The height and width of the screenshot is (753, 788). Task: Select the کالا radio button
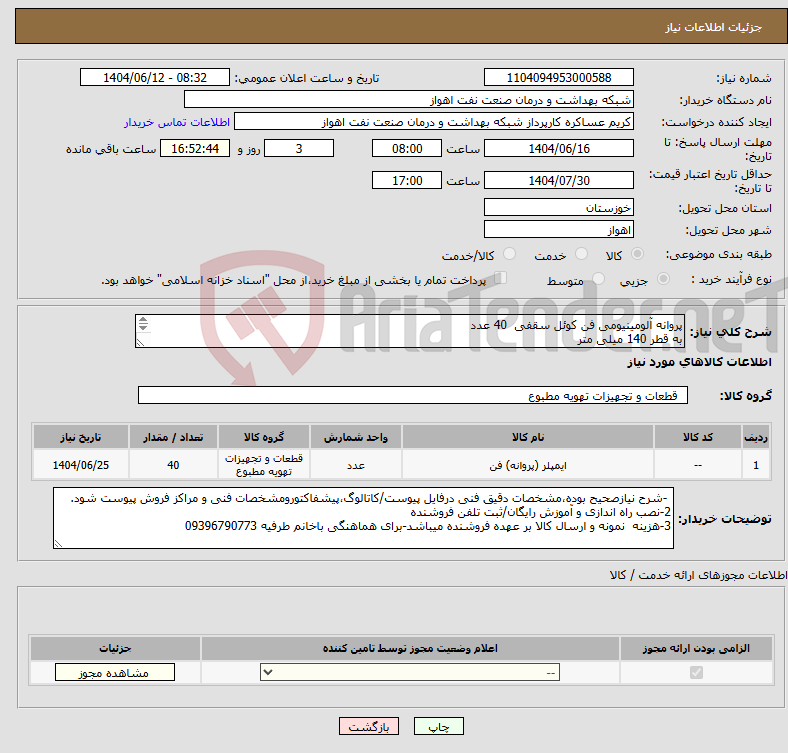tap(638, 255)
